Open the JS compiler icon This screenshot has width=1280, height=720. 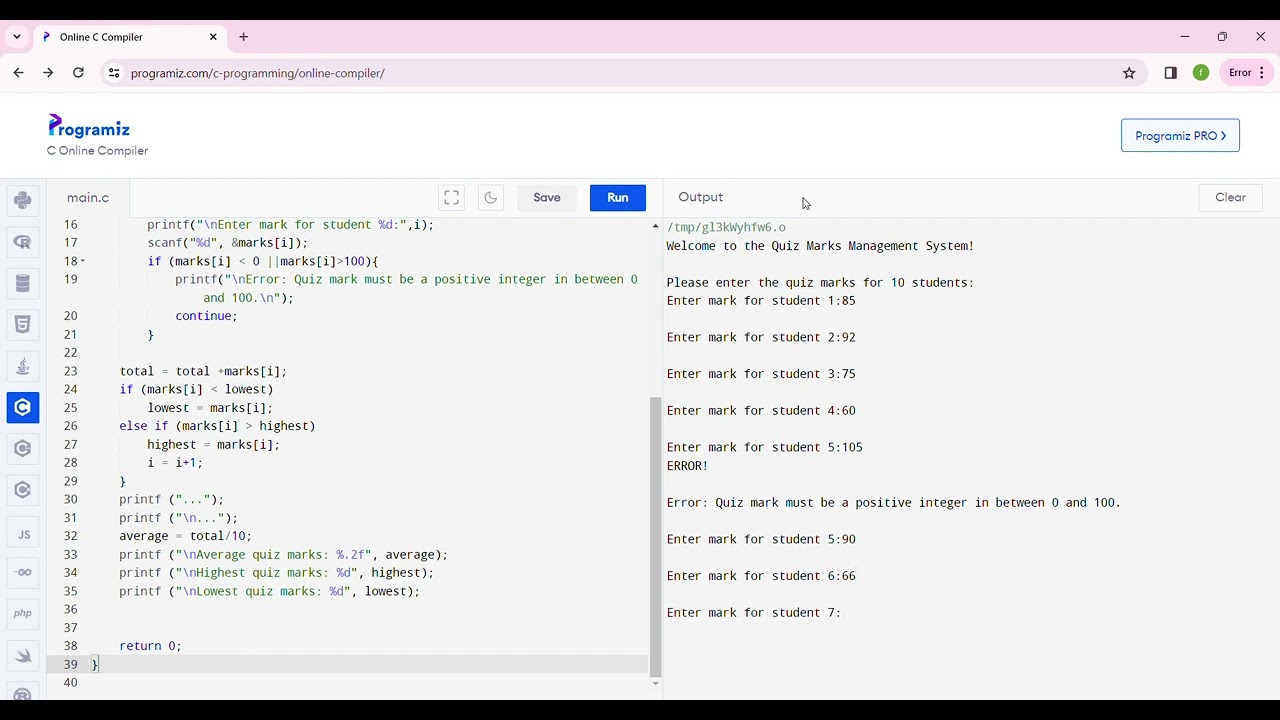pyautogui.click(x=23, y=534)
